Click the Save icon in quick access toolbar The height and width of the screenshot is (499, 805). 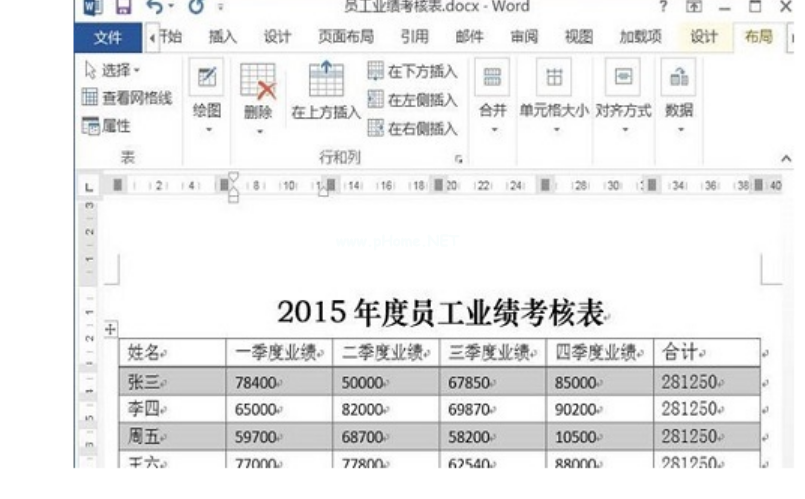[x=124, y=9]
